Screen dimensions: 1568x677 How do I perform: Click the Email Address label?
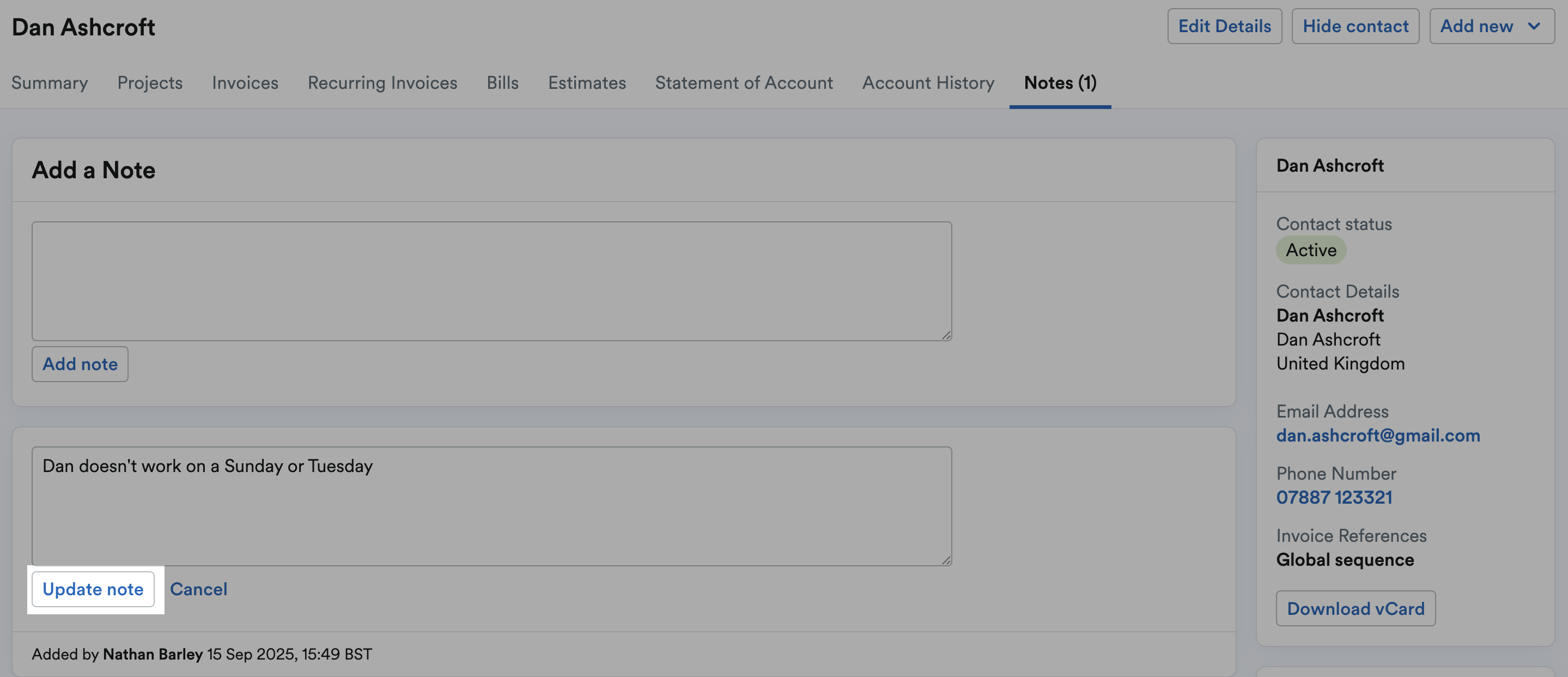[1333, 412]
